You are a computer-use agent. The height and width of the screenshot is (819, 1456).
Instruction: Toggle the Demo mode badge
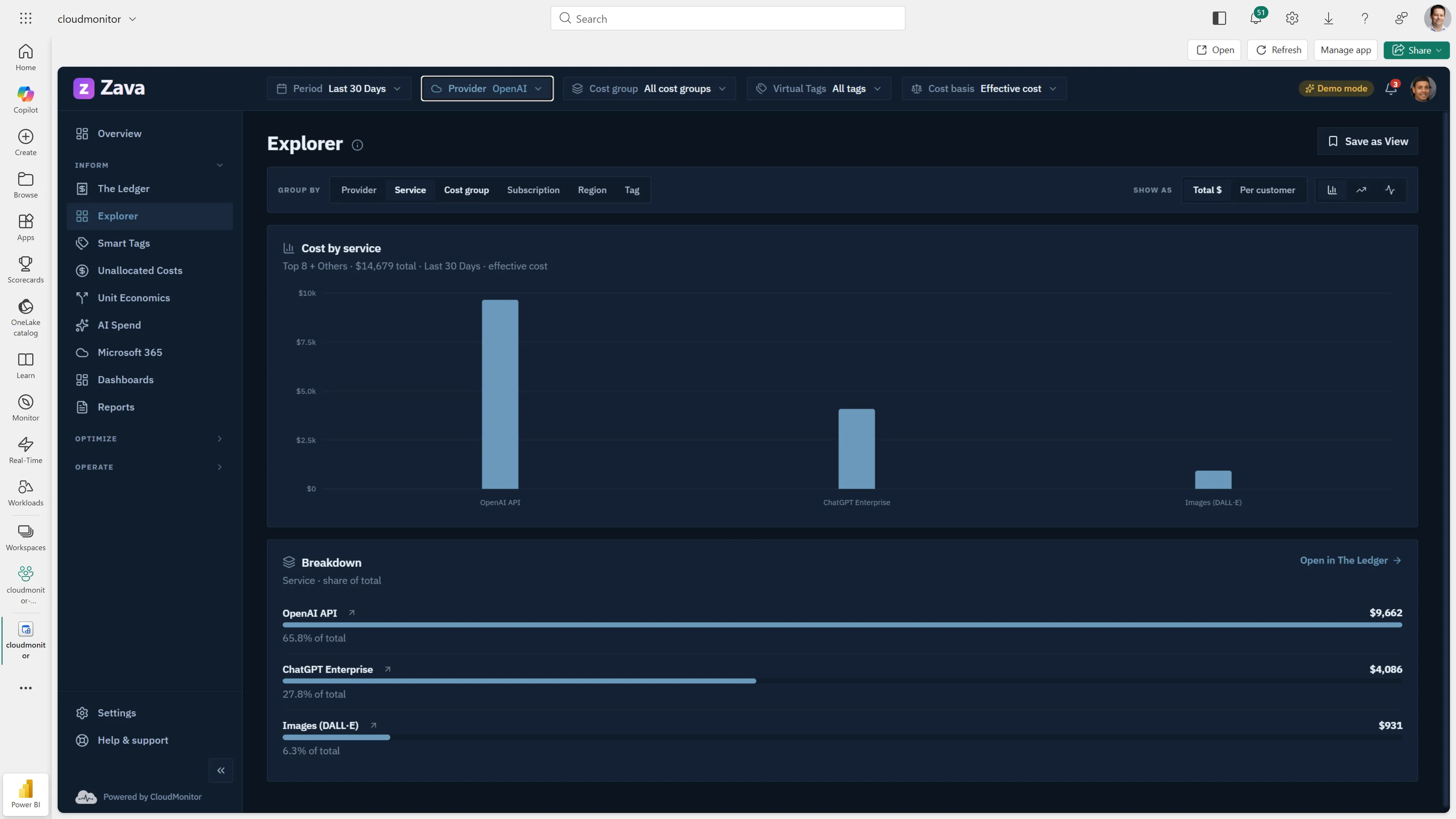coord(1336,88)
